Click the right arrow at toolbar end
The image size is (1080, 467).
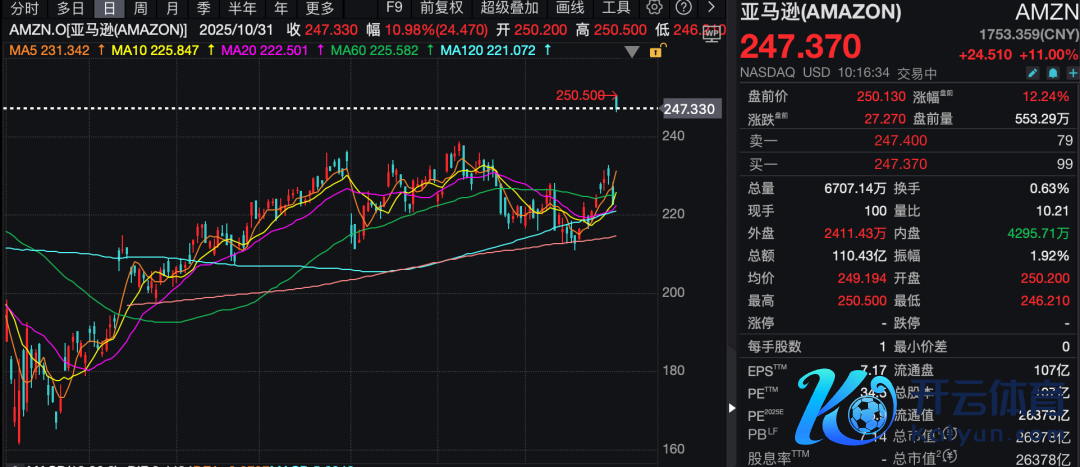coord(711,8)
